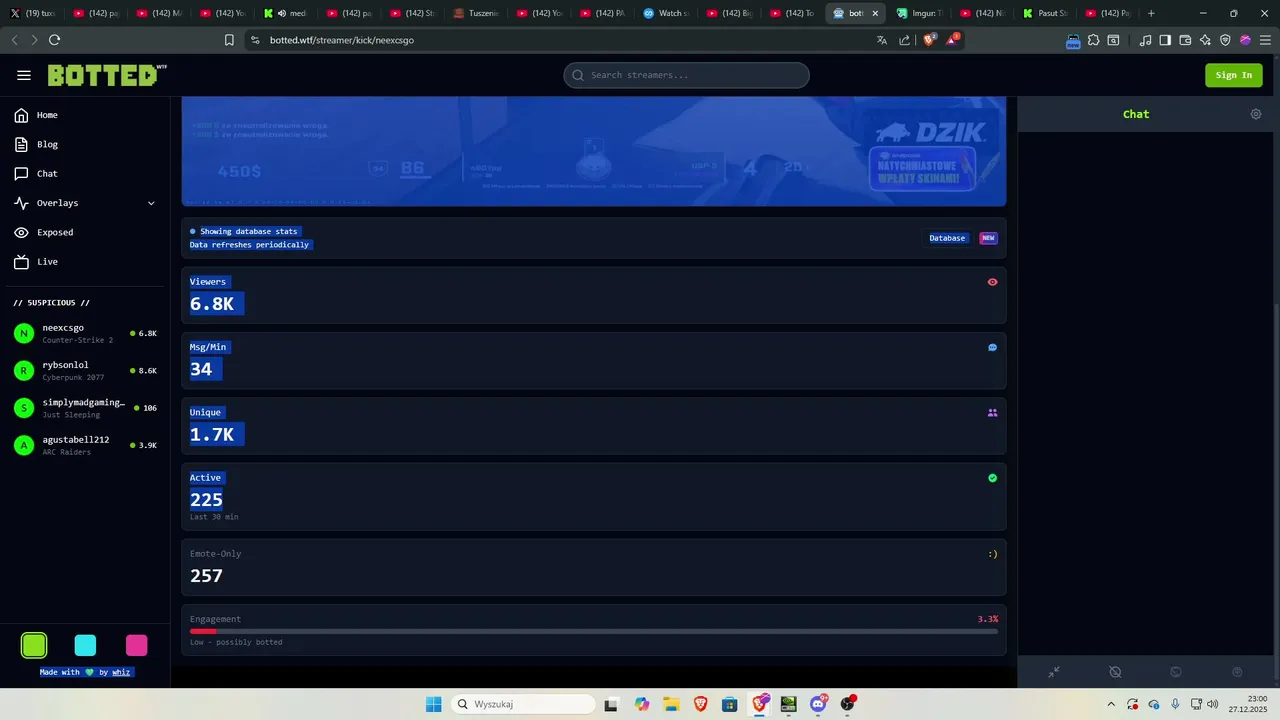The width and height of the screenshot is (1280, 720).
Task: Click the Engagement progress bar
Action: (x=594, y=631)
